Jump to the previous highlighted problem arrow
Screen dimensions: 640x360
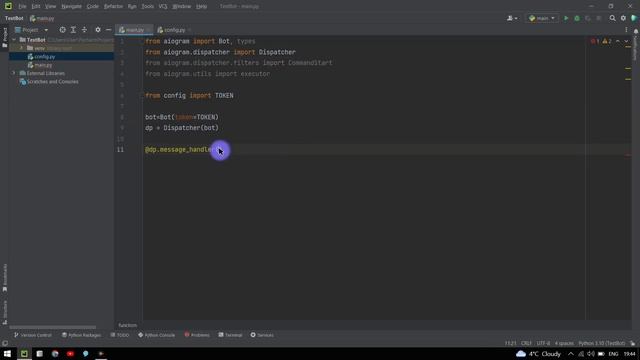tap(618, 41)
